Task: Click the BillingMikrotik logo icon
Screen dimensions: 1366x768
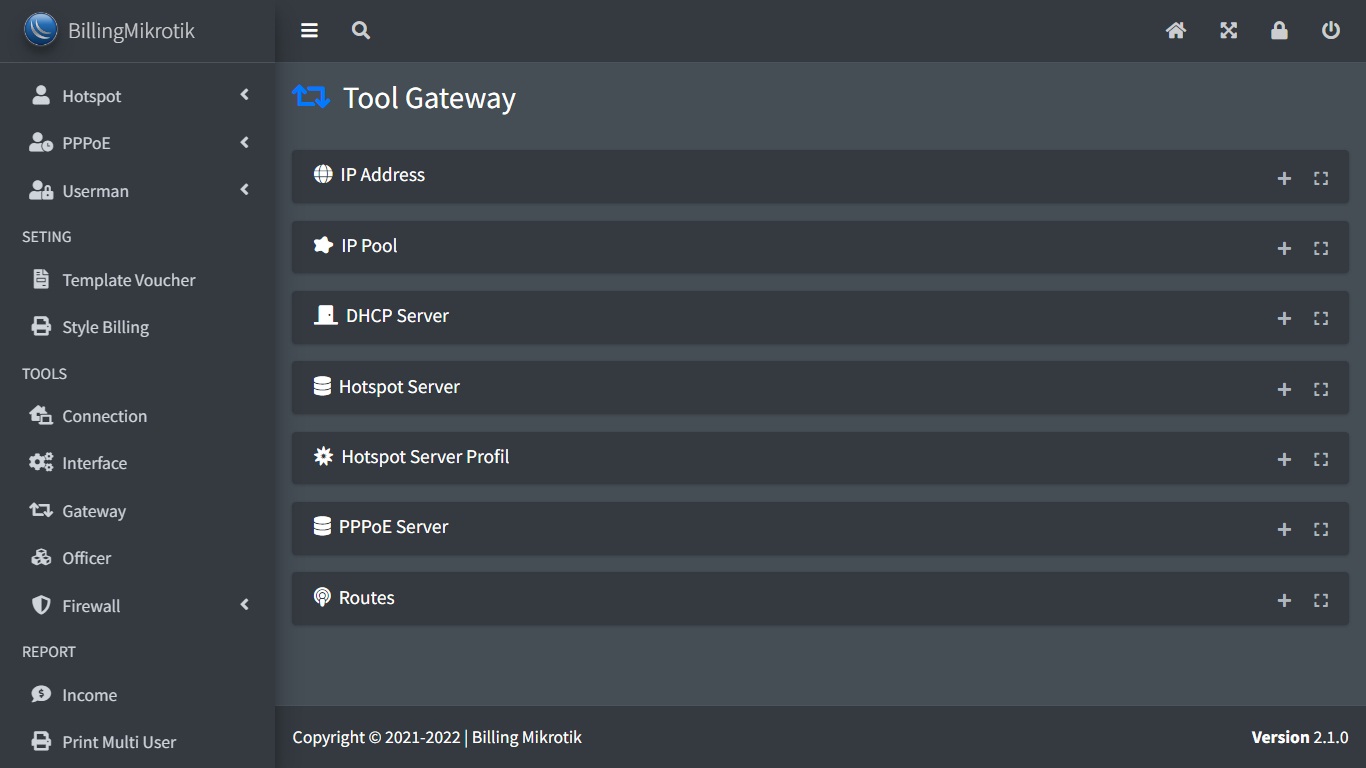Action: pyautogui.click(x=41, y=30)
